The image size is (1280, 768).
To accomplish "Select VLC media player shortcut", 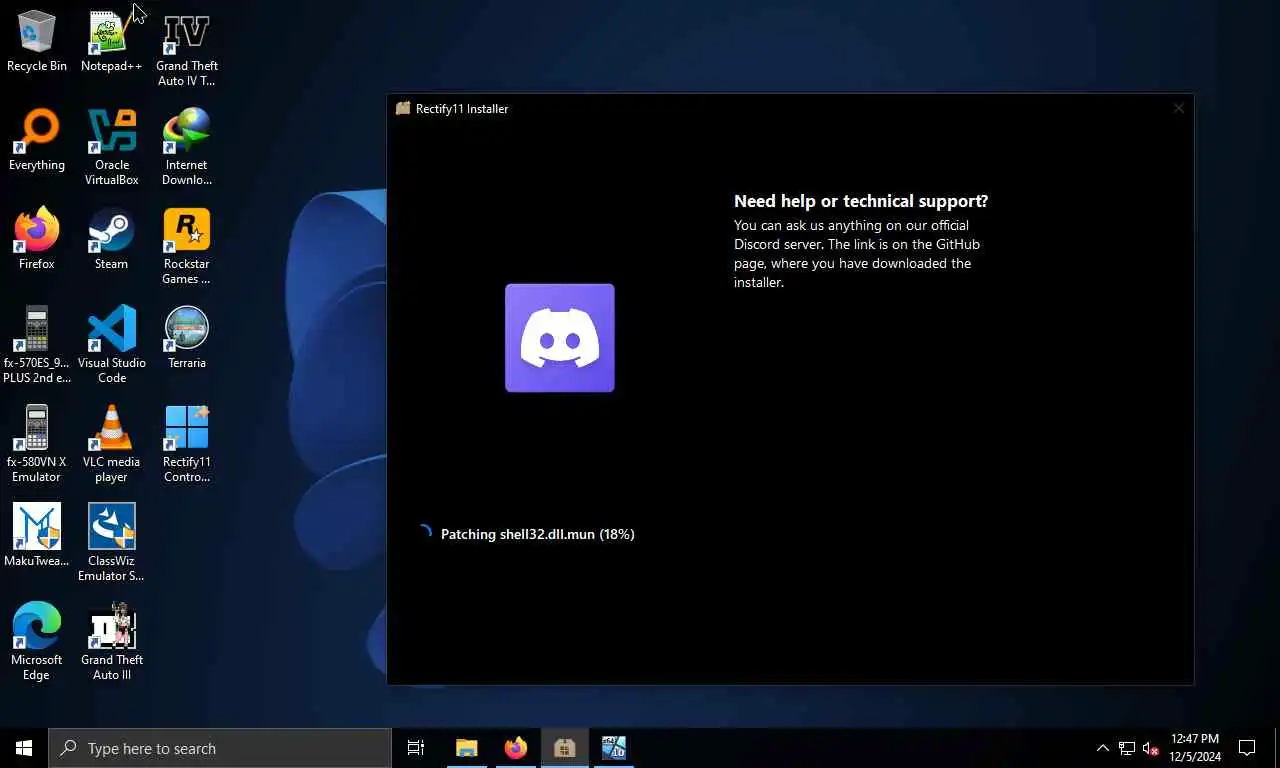I will point(111,445).
